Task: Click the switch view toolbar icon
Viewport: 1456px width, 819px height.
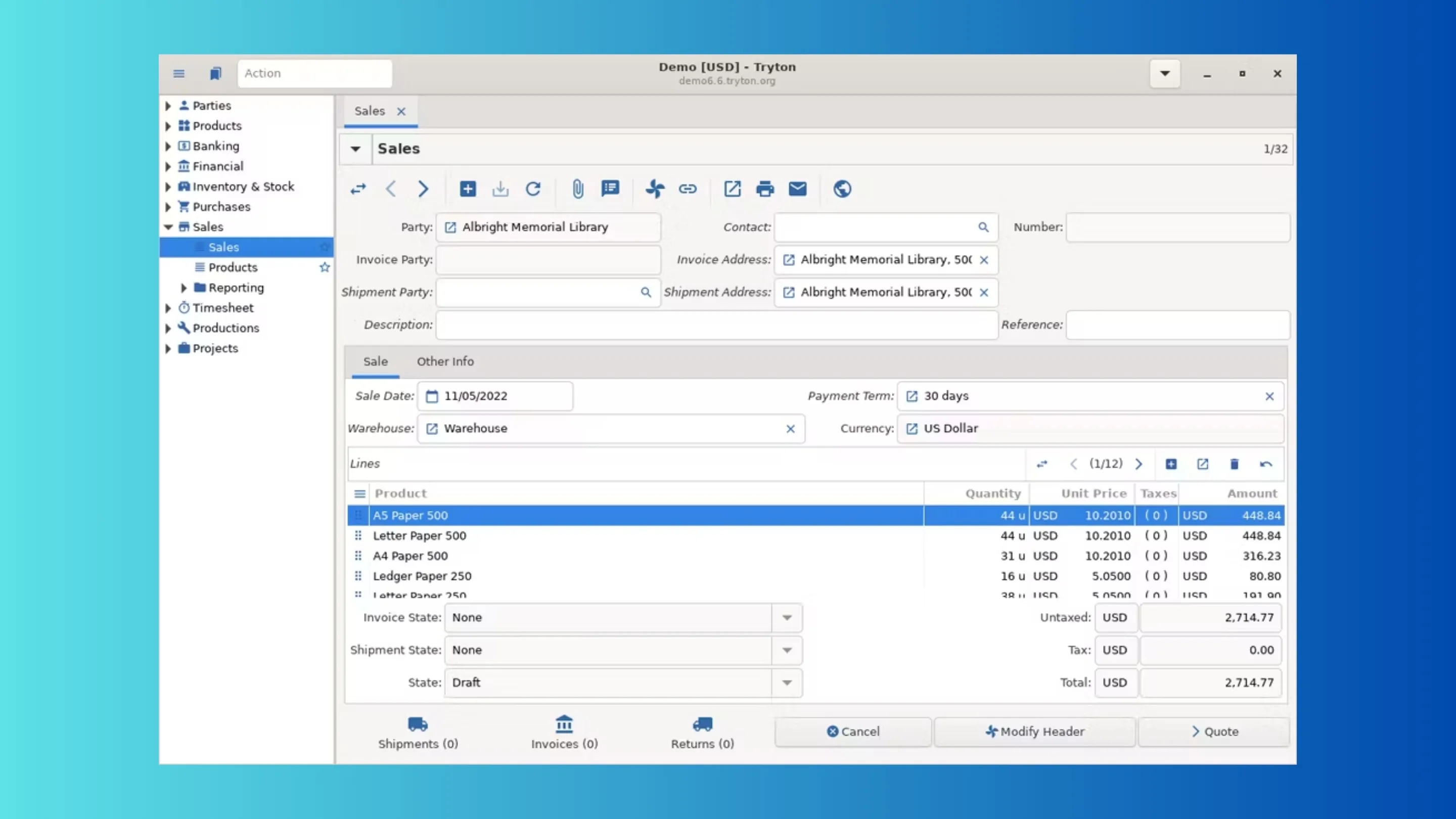Action: [358, 189]
